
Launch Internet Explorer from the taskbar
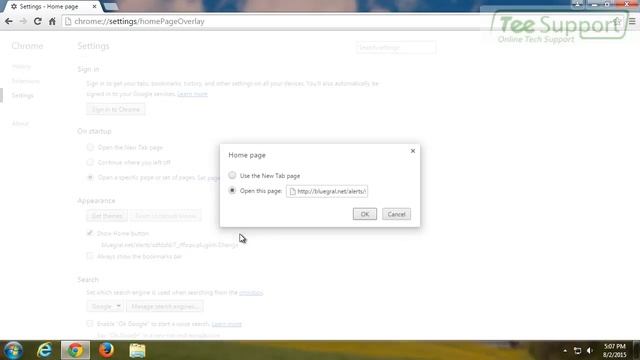[x=44, y=350]
